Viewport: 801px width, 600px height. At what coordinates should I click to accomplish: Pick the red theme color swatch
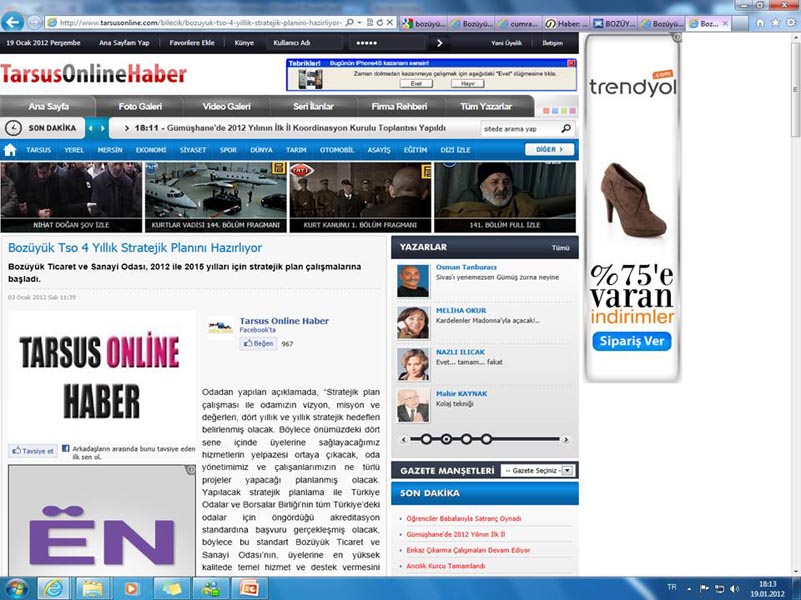tap(546, 111)
